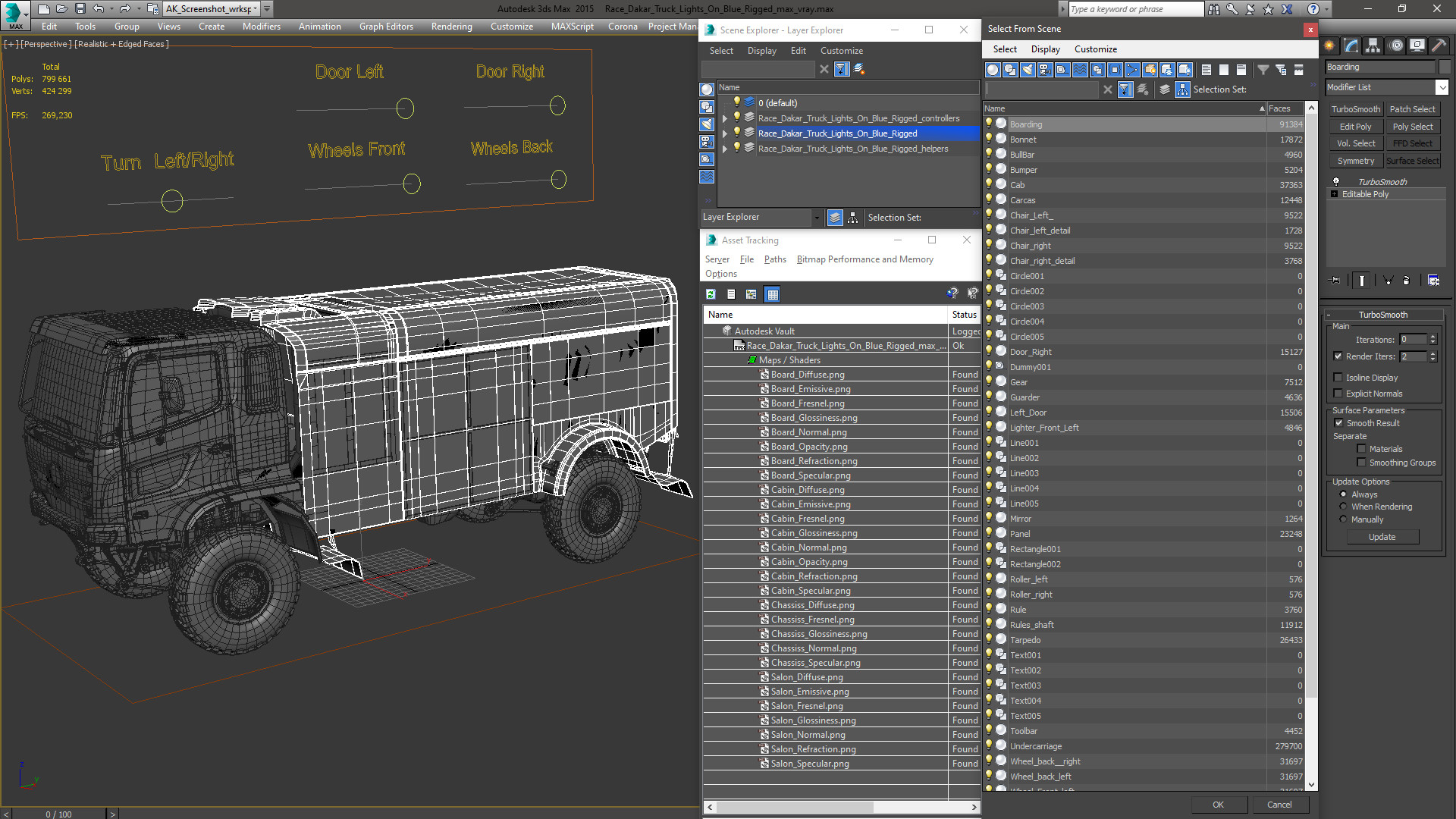Open the Rendering menu
The height and width of the screenshot is (819, 1456).
point(451,27)
